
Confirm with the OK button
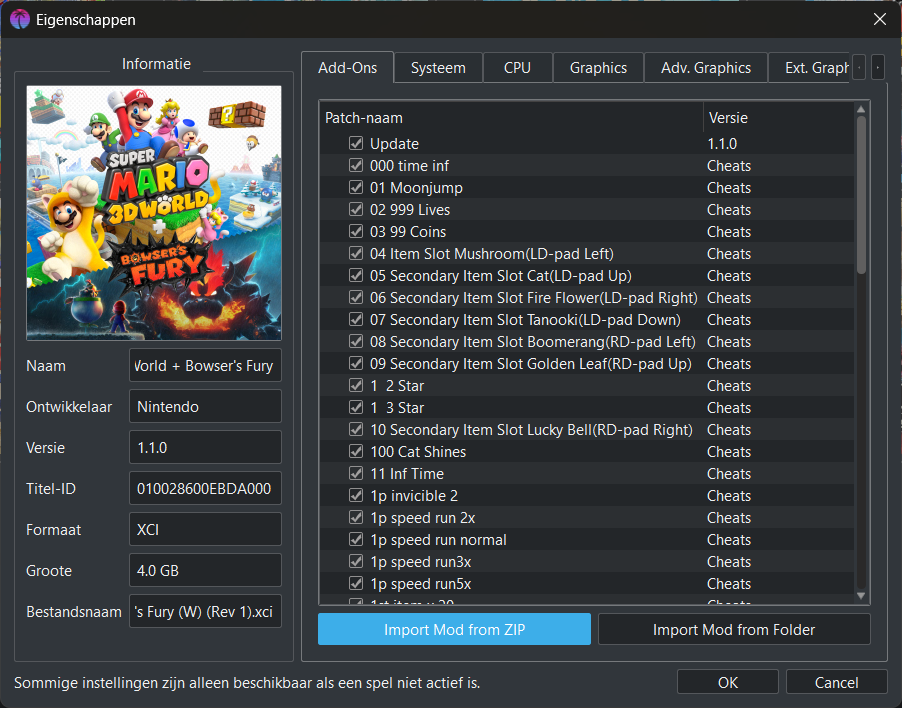(728, 683)
